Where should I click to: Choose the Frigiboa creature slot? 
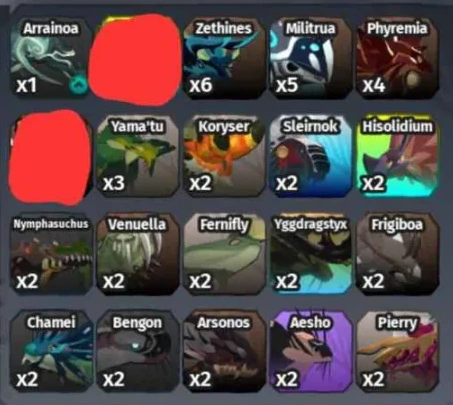point(397,254)
